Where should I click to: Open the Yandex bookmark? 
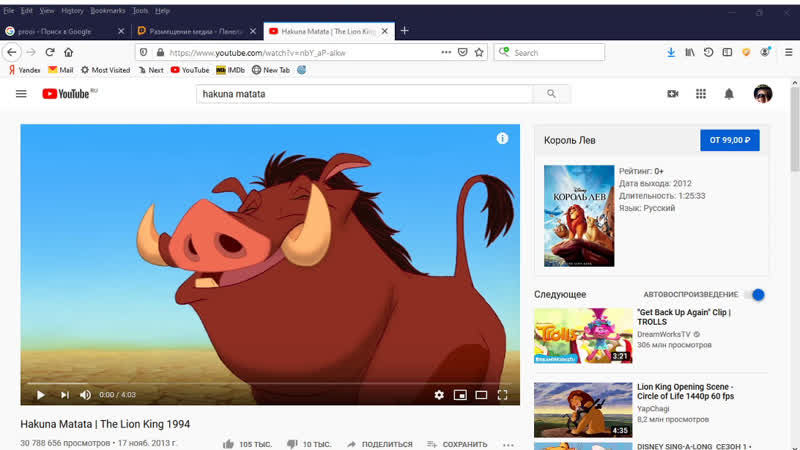(24, 70)
